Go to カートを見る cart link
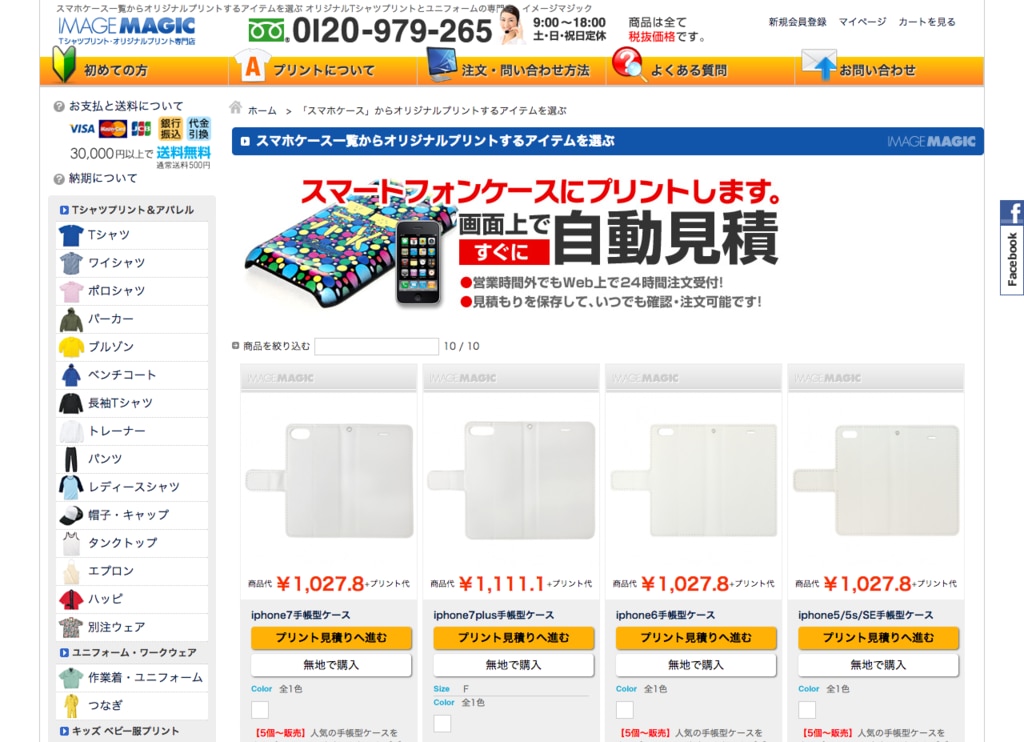 [x=926, y=22]
